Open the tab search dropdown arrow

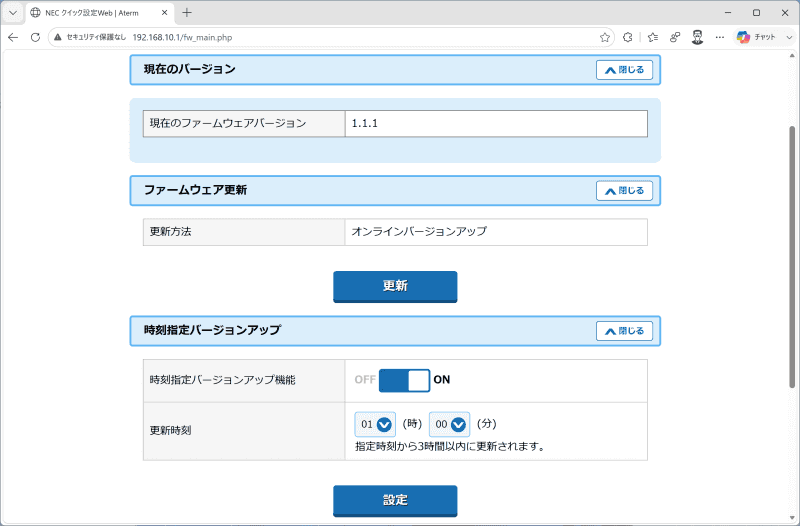coord(13,13)
